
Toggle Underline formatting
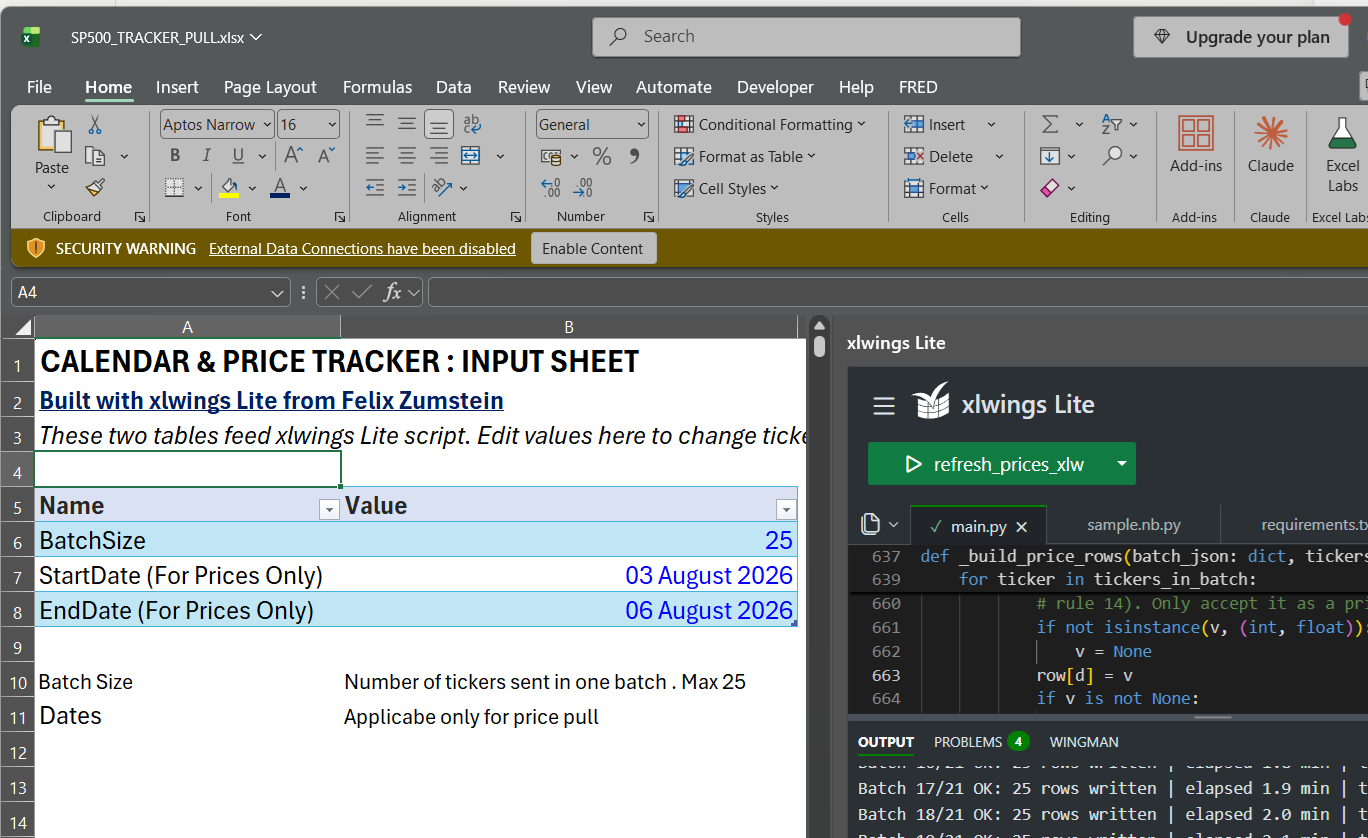pyautogui.click(x=238, y=156)
